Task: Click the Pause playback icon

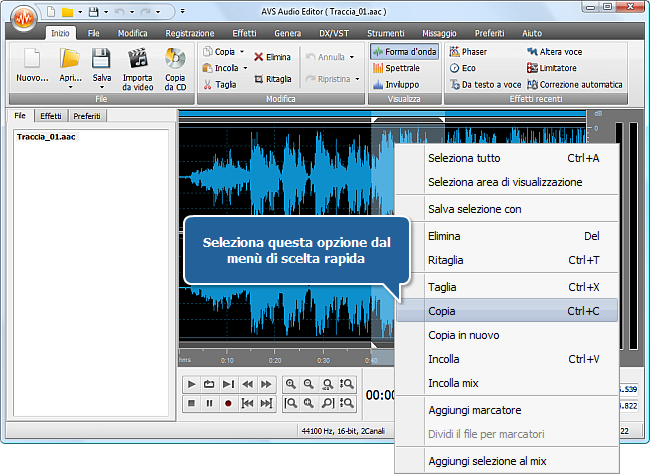Action: (x=210, y=403)
